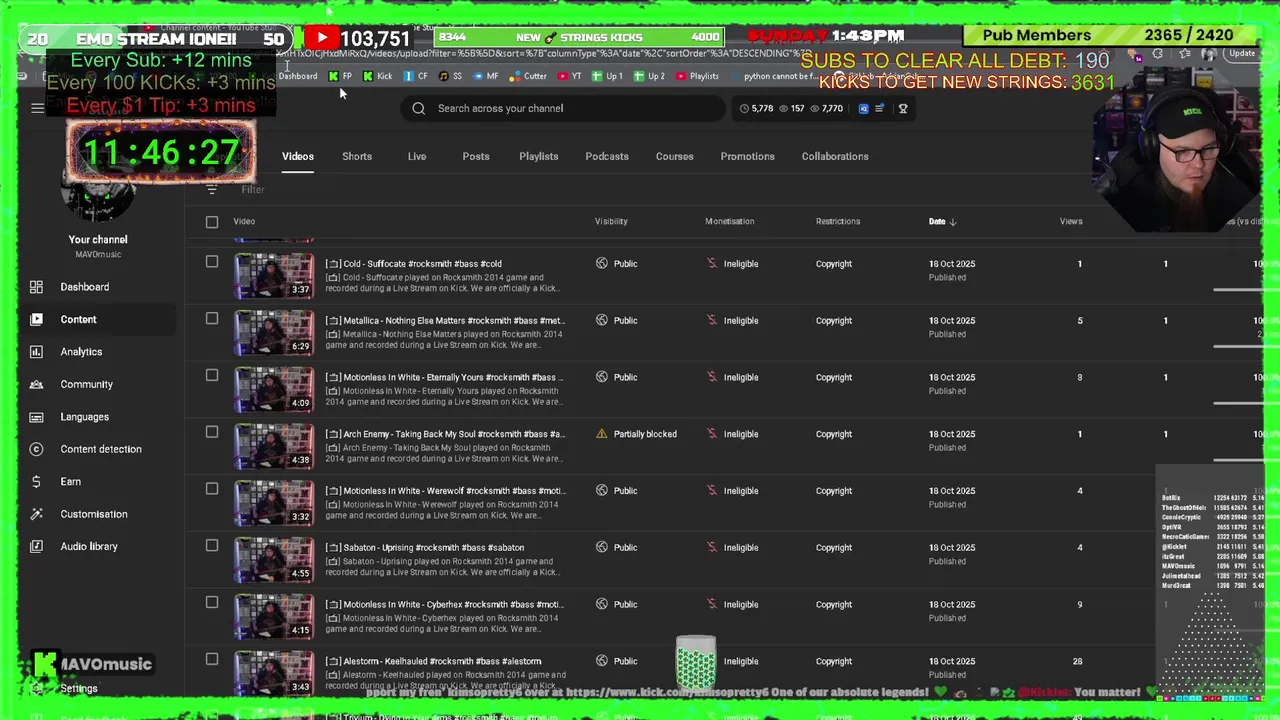Screen dimensions: 1280x720
Task: Click the Filter input field
Action: (252, 189)
